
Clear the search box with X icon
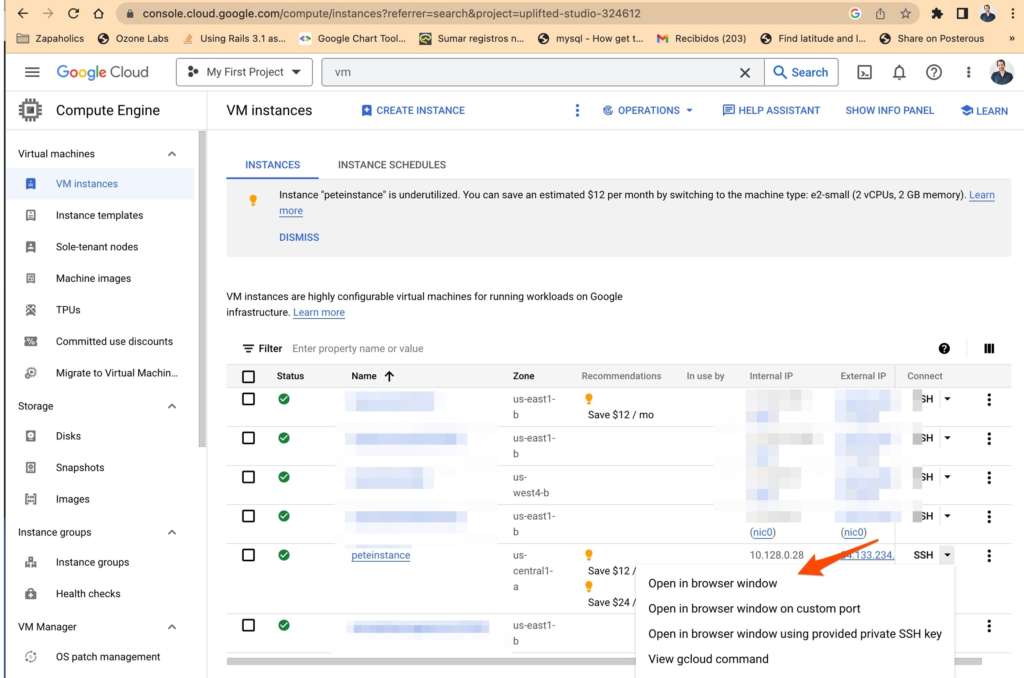click(x=744, y=72)
